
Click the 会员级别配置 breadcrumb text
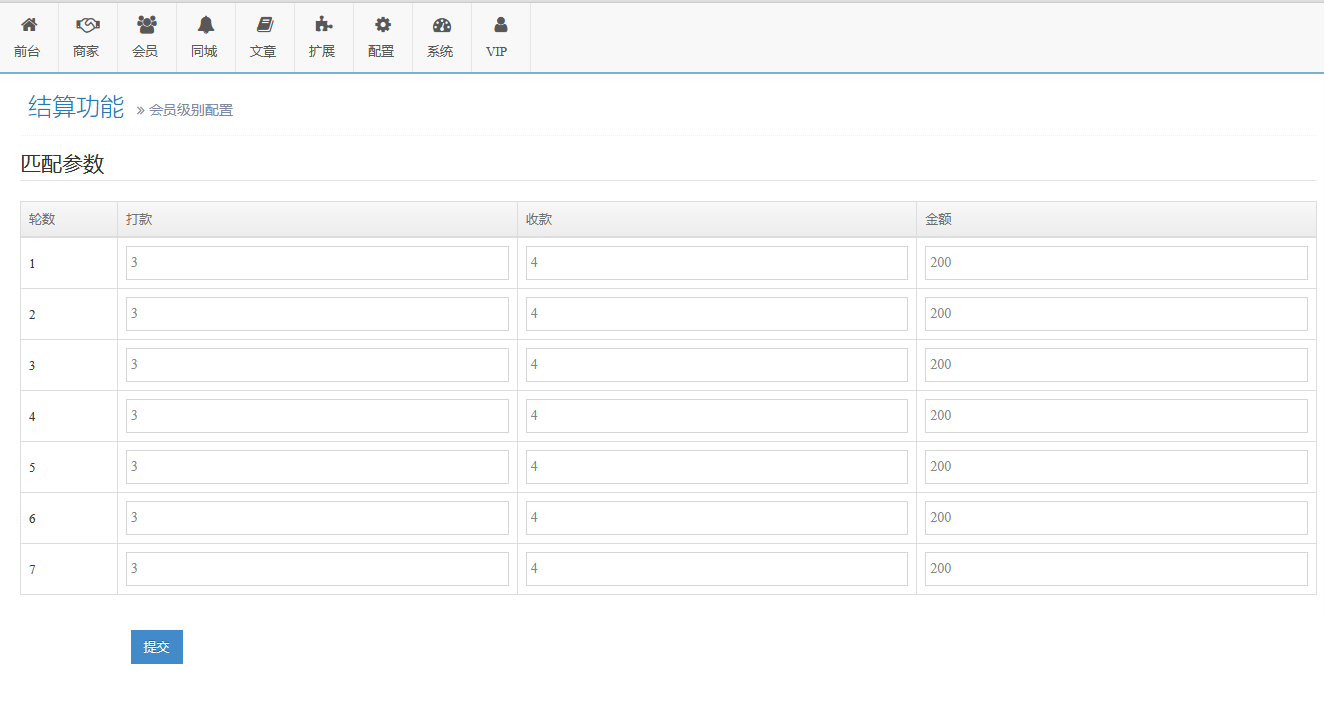coord(191,110)
